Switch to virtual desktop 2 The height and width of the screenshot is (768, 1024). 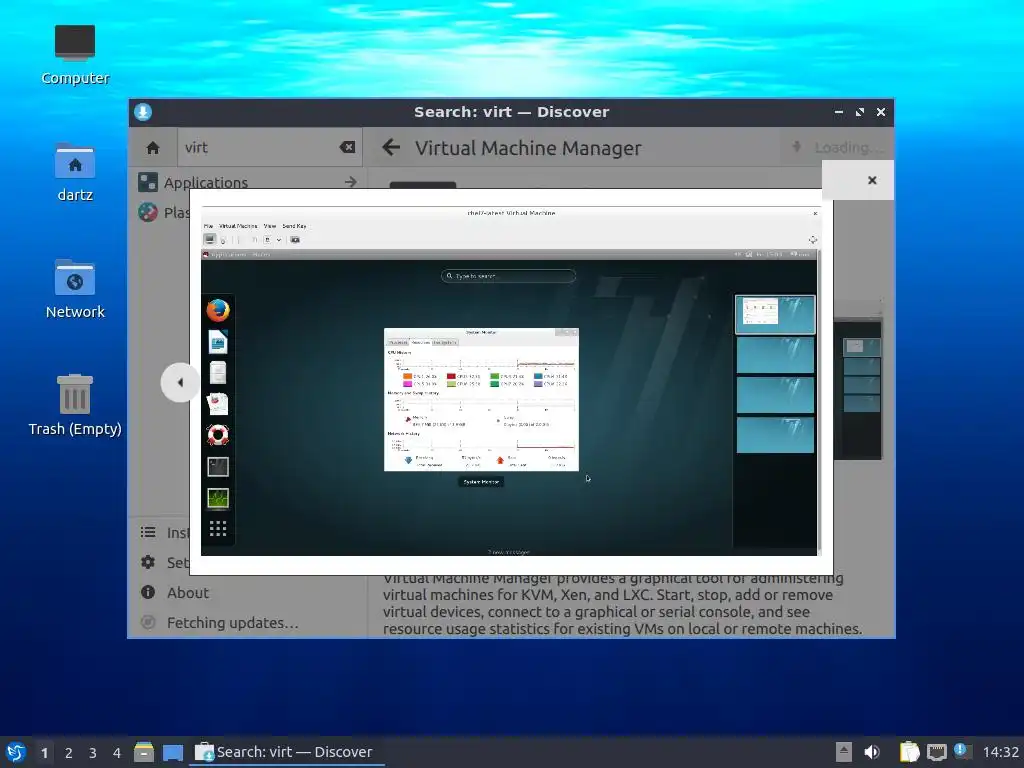point(69,753)
